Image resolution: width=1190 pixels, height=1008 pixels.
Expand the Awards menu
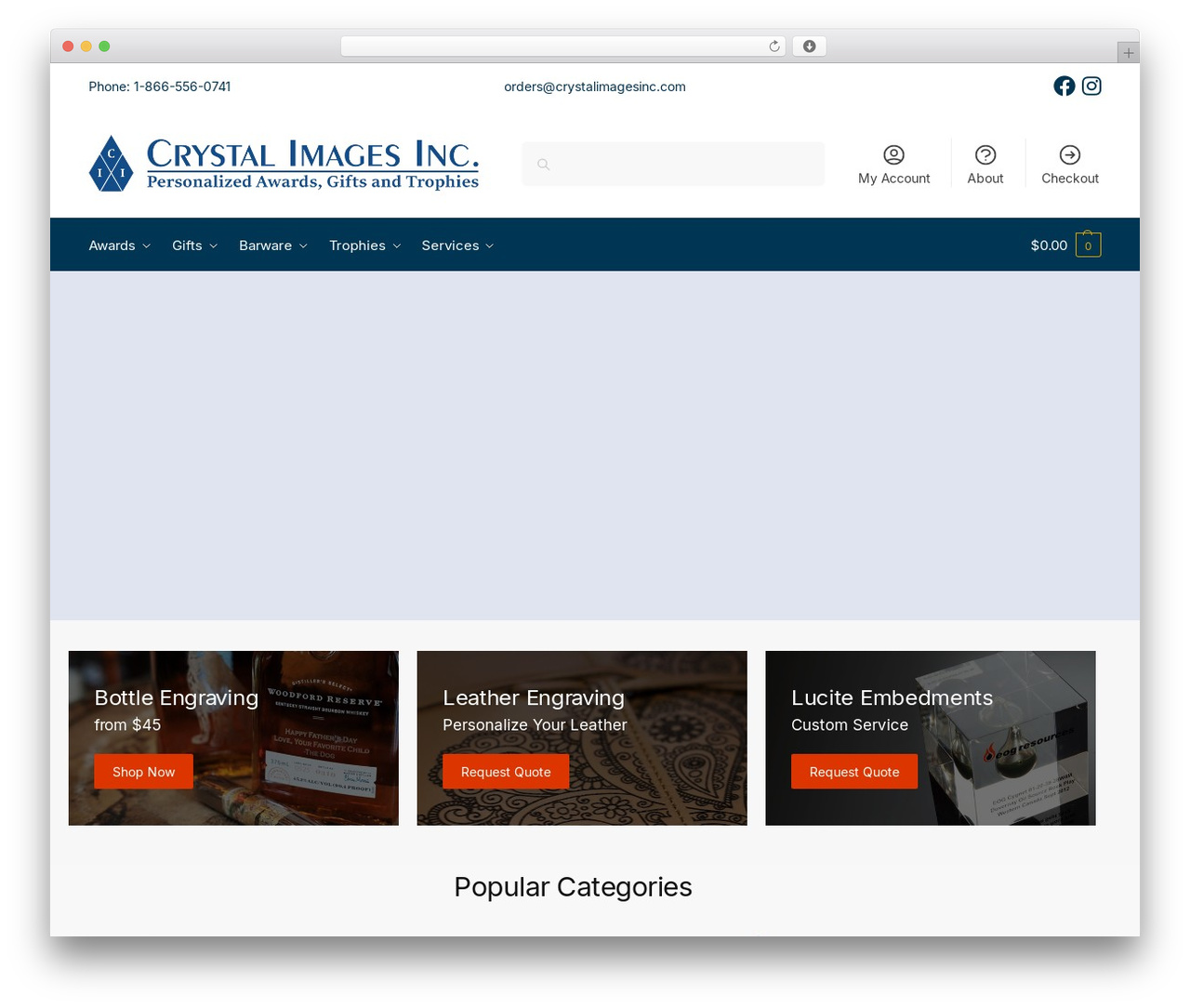point(119,245)
